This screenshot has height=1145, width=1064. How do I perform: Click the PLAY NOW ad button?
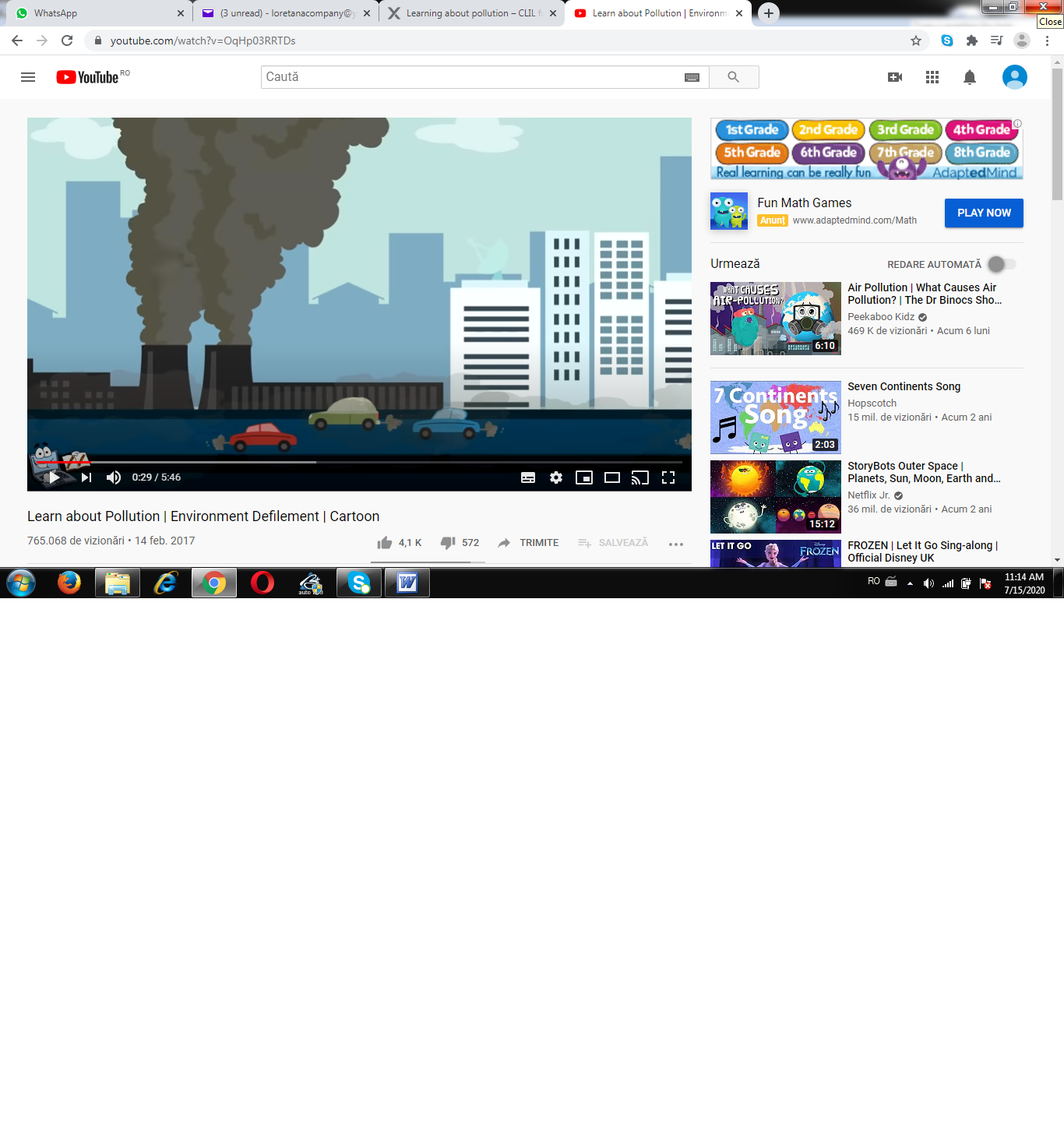984,213
